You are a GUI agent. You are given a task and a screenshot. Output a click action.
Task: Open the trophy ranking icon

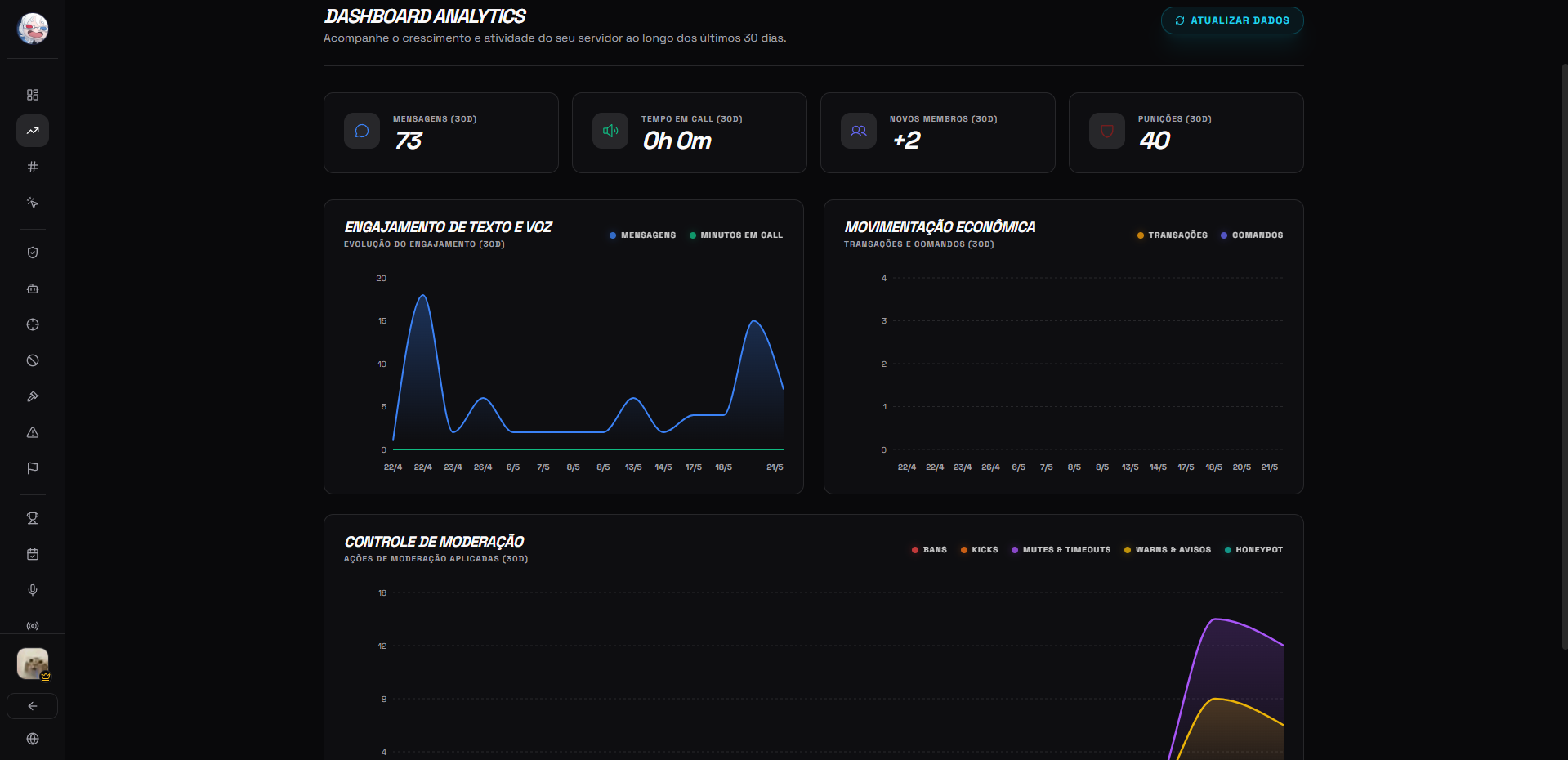click(33, 518)
